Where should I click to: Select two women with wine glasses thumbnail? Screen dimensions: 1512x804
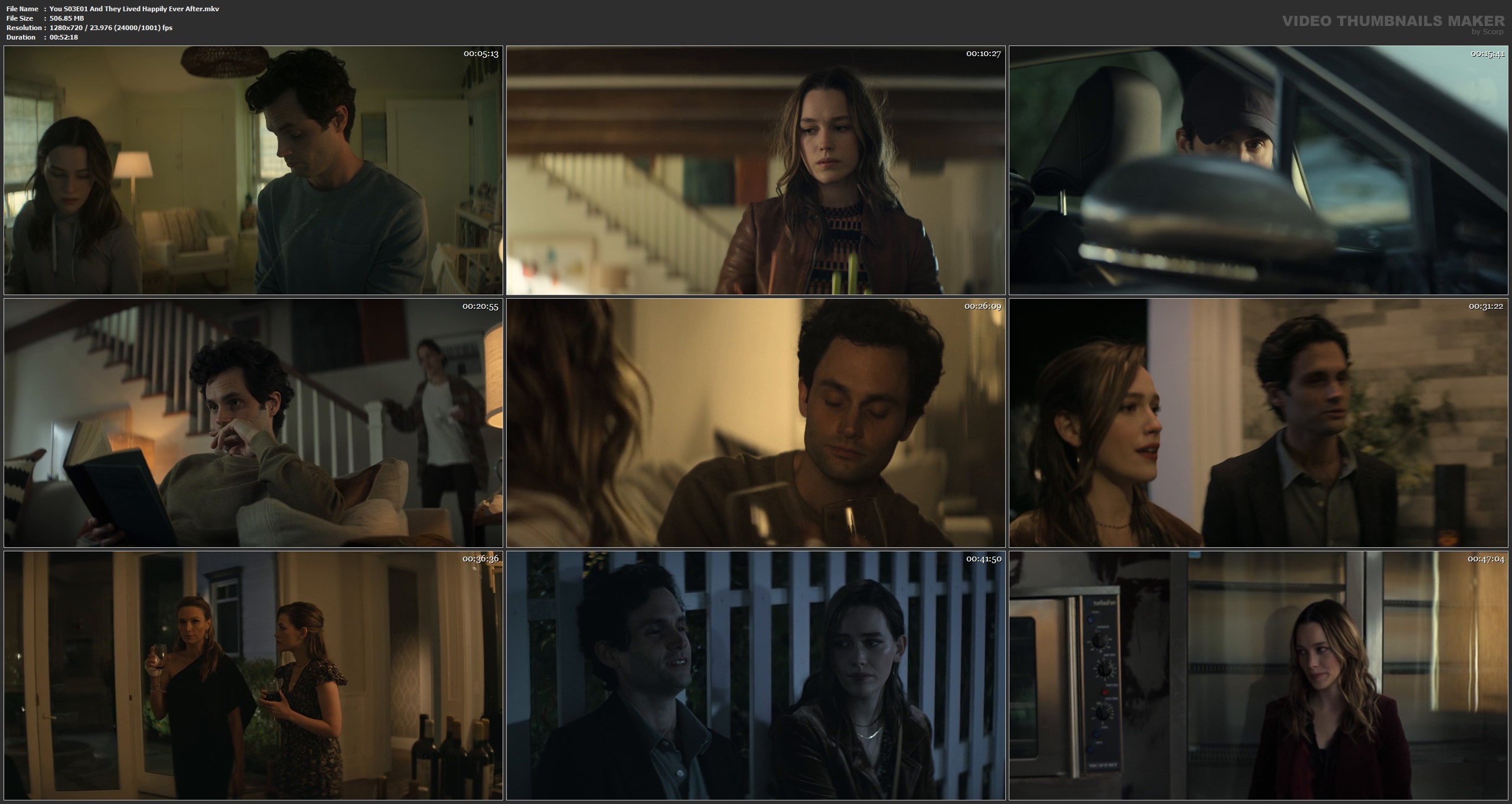point(253,675)
